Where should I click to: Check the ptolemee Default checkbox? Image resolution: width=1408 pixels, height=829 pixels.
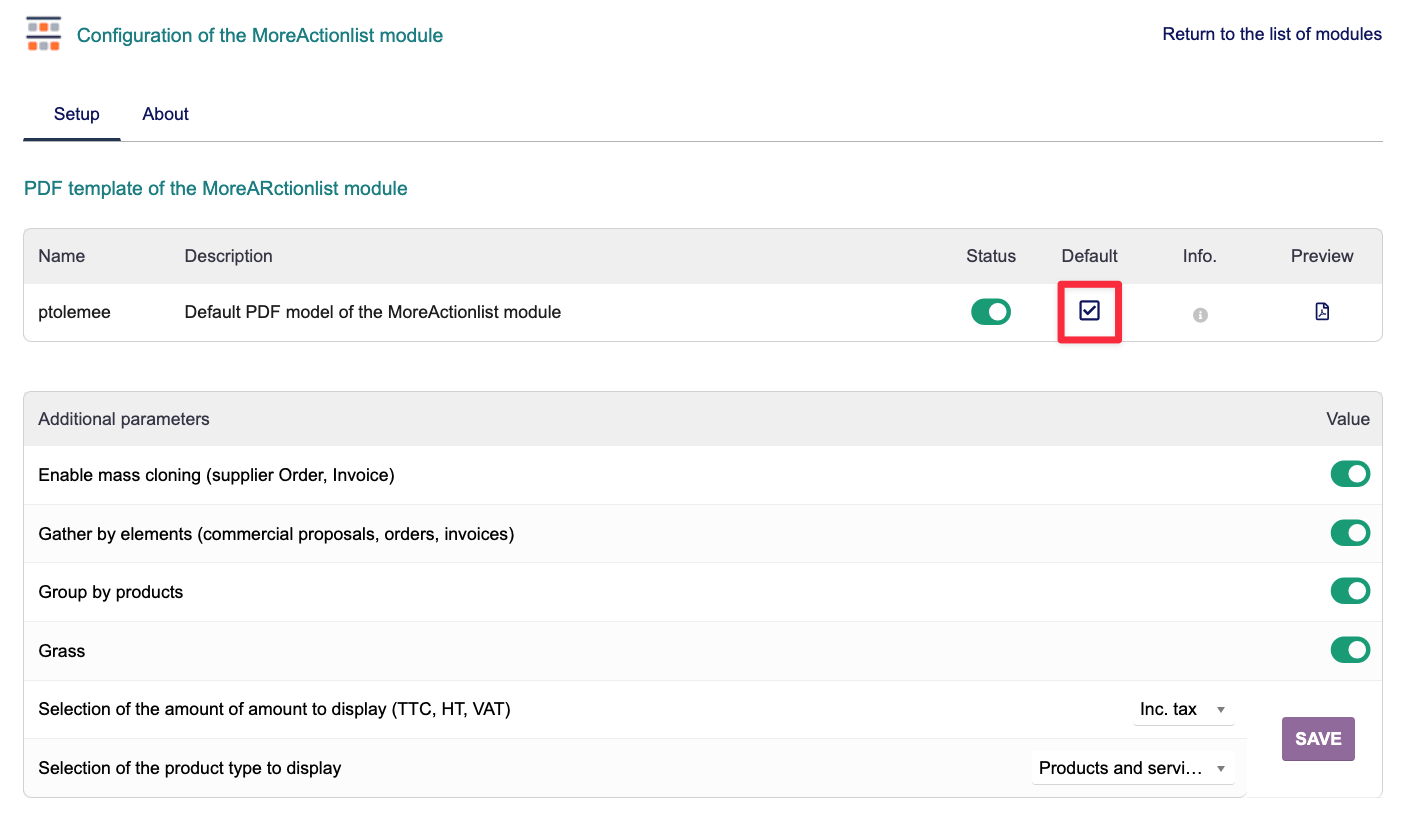pos(1089,312)
